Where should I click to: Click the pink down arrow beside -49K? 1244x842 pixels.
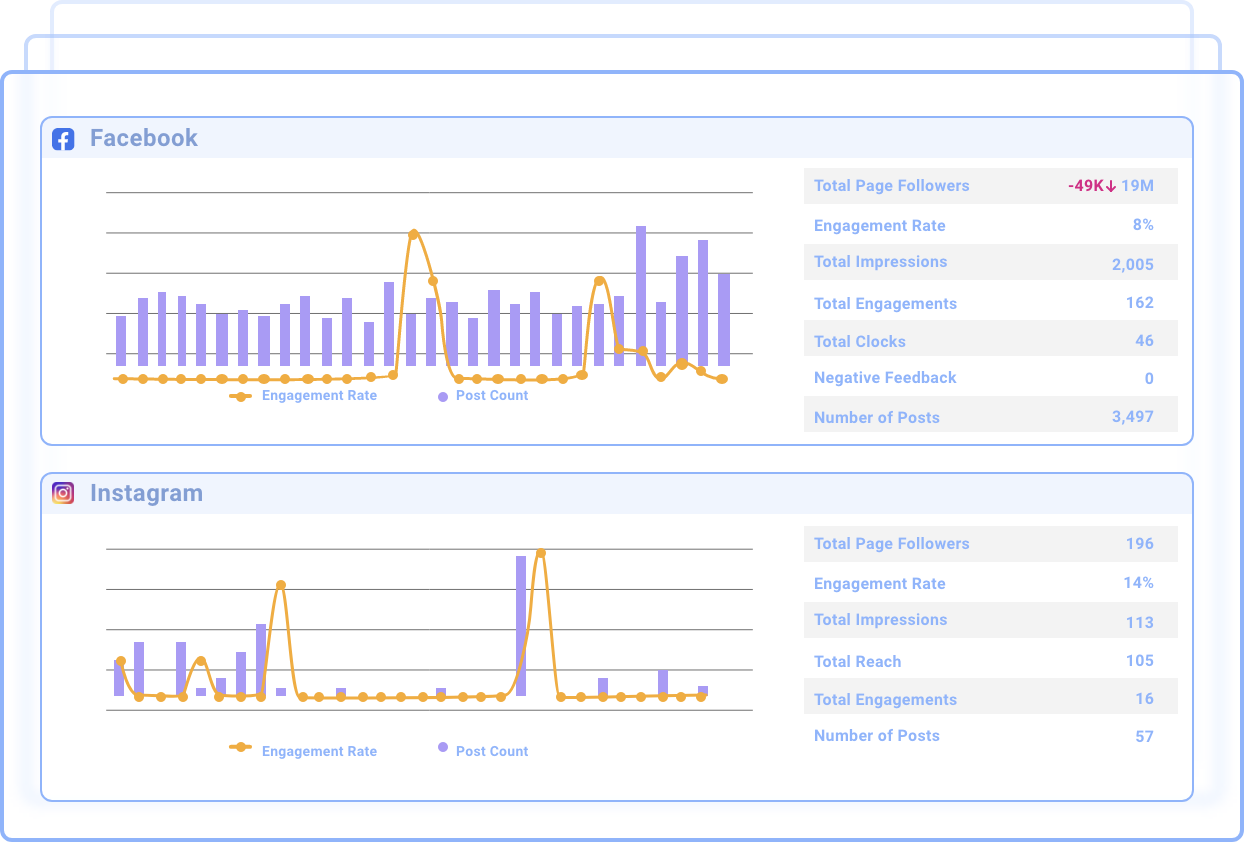tap(1110, 186)
